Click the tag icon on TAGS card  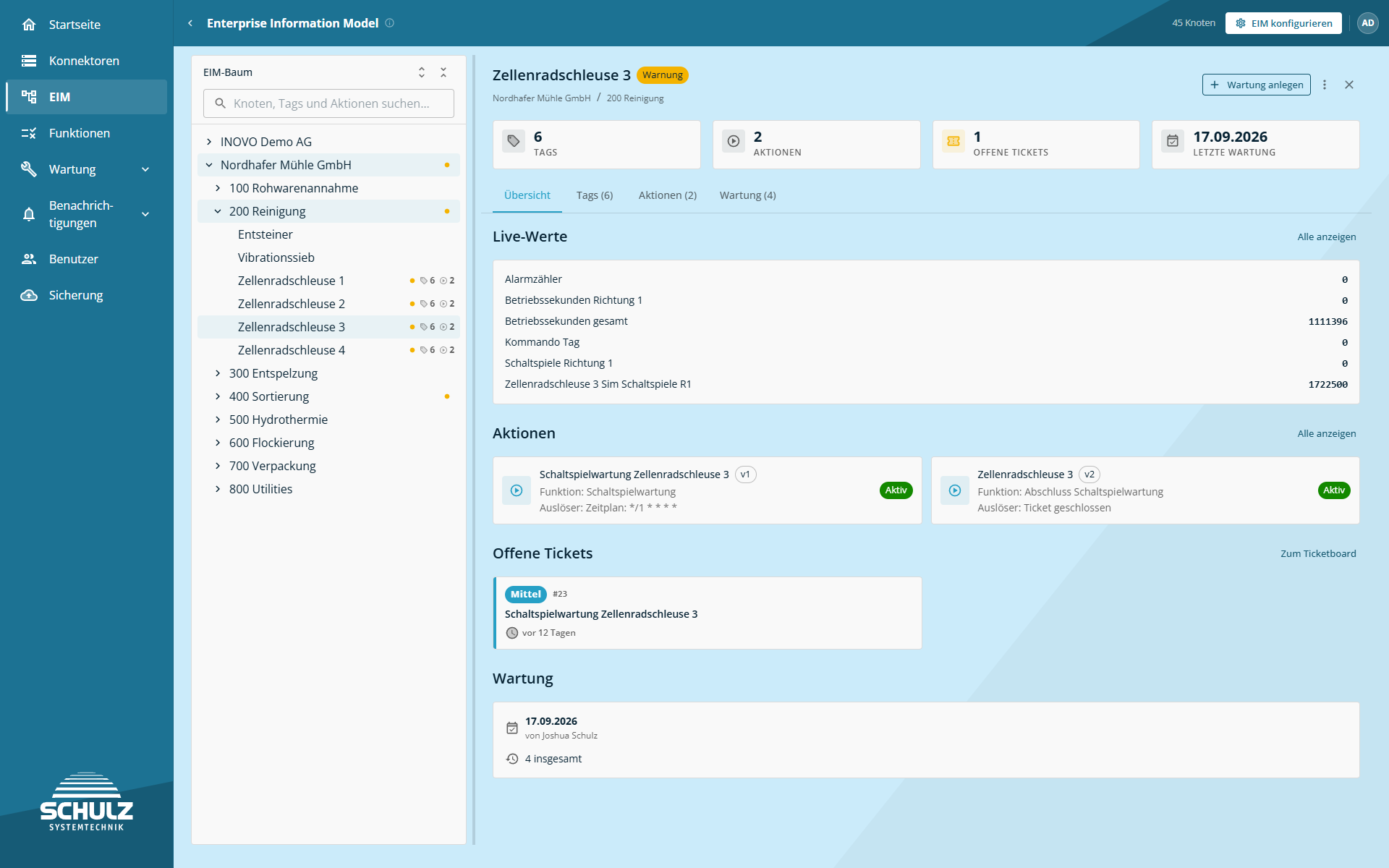pos(514,141)
